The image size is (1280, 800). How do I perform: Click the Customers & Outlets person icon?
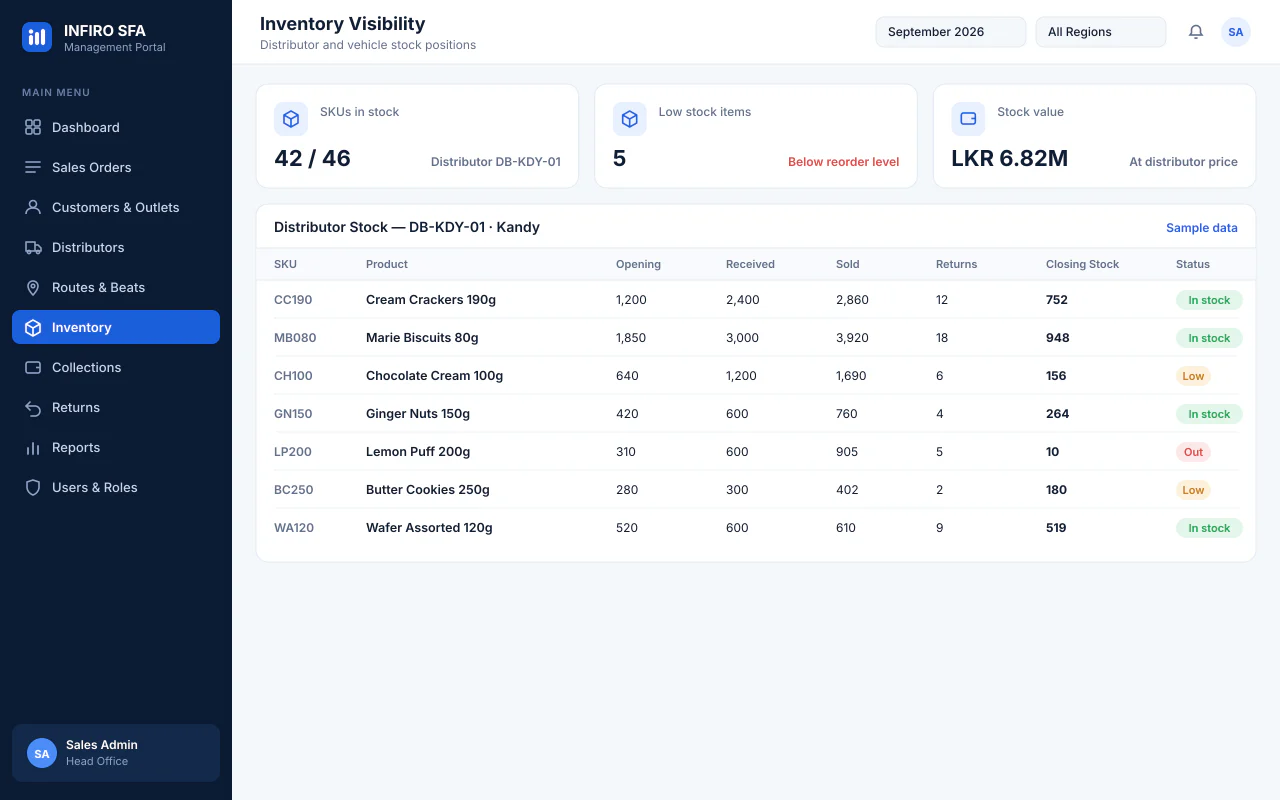point(33,207)
